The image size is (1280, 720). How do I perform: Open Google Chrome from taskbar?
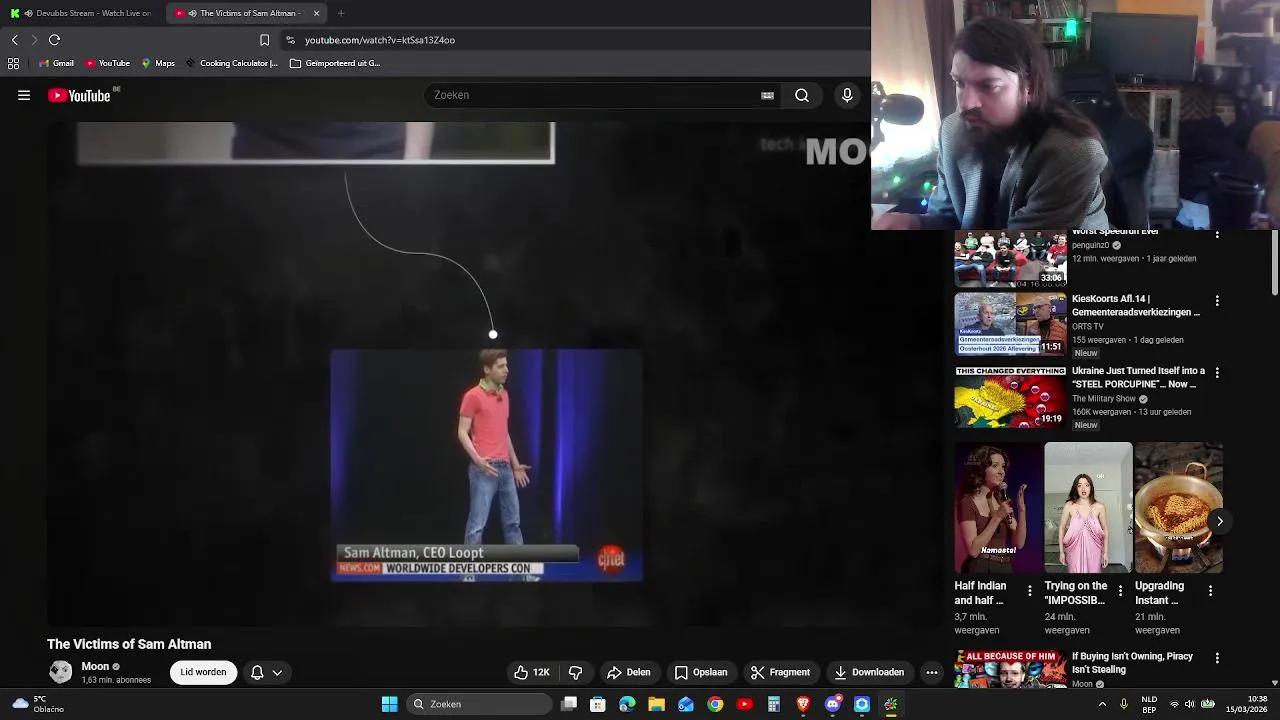pos(715,704)
